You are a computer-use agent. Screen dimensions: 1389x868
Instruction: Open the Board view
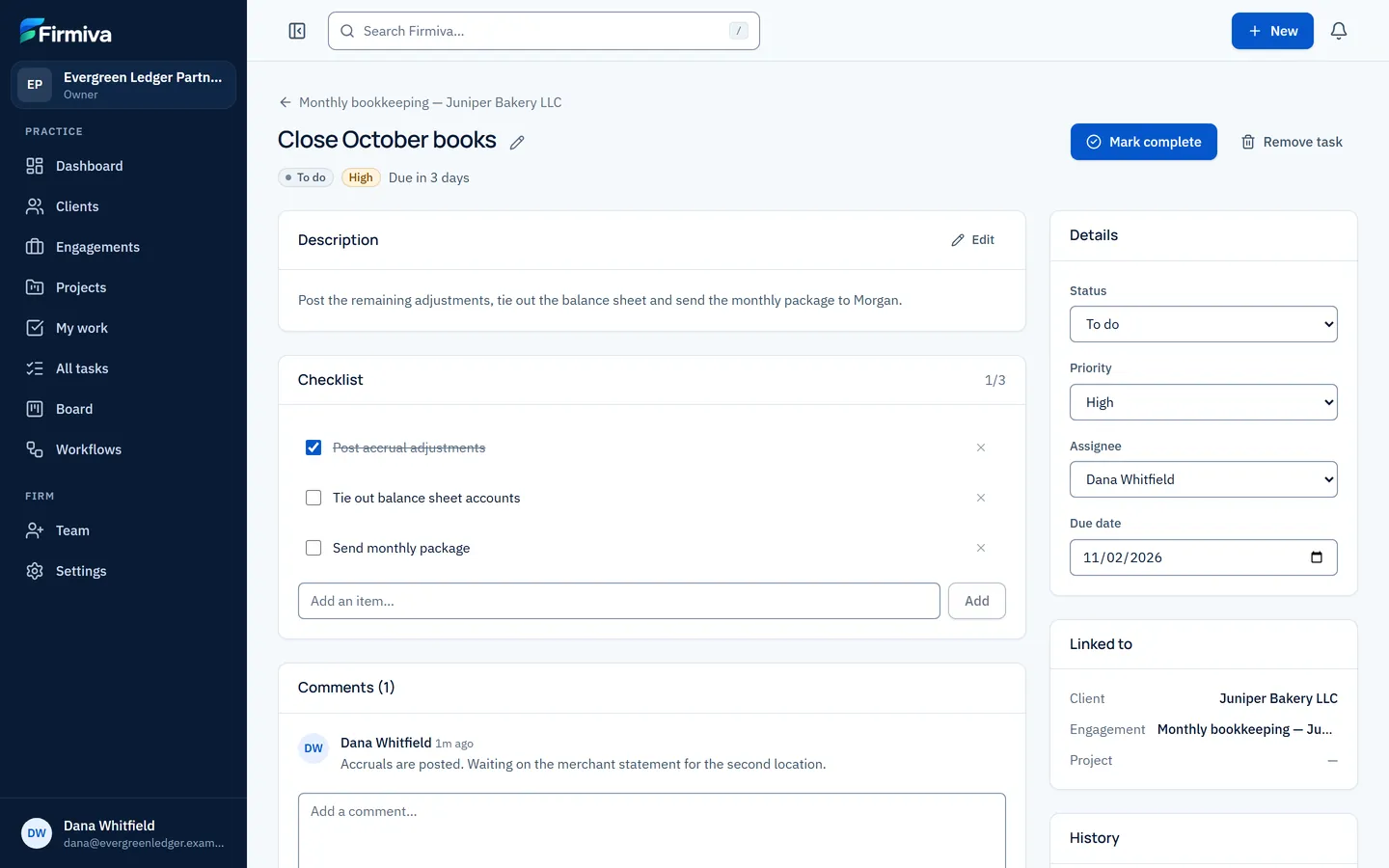(x=123, y=409)
